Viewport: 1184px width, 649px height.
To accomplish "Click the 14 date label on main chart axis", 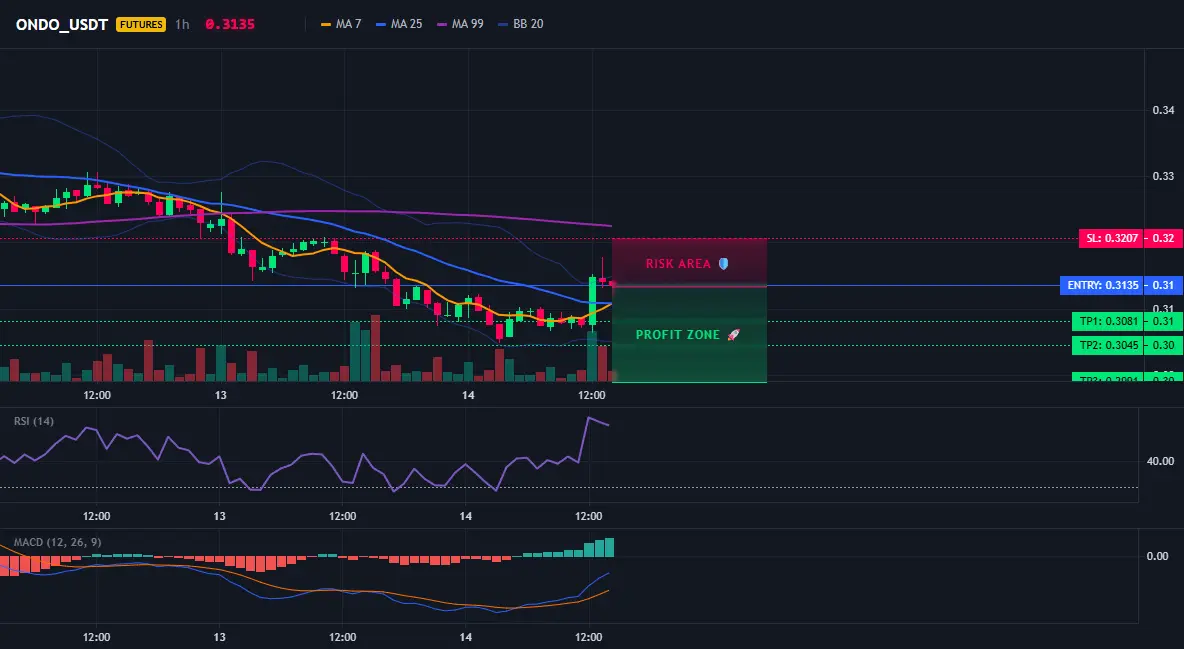I will pyautogui.click(x=468, y=395).
